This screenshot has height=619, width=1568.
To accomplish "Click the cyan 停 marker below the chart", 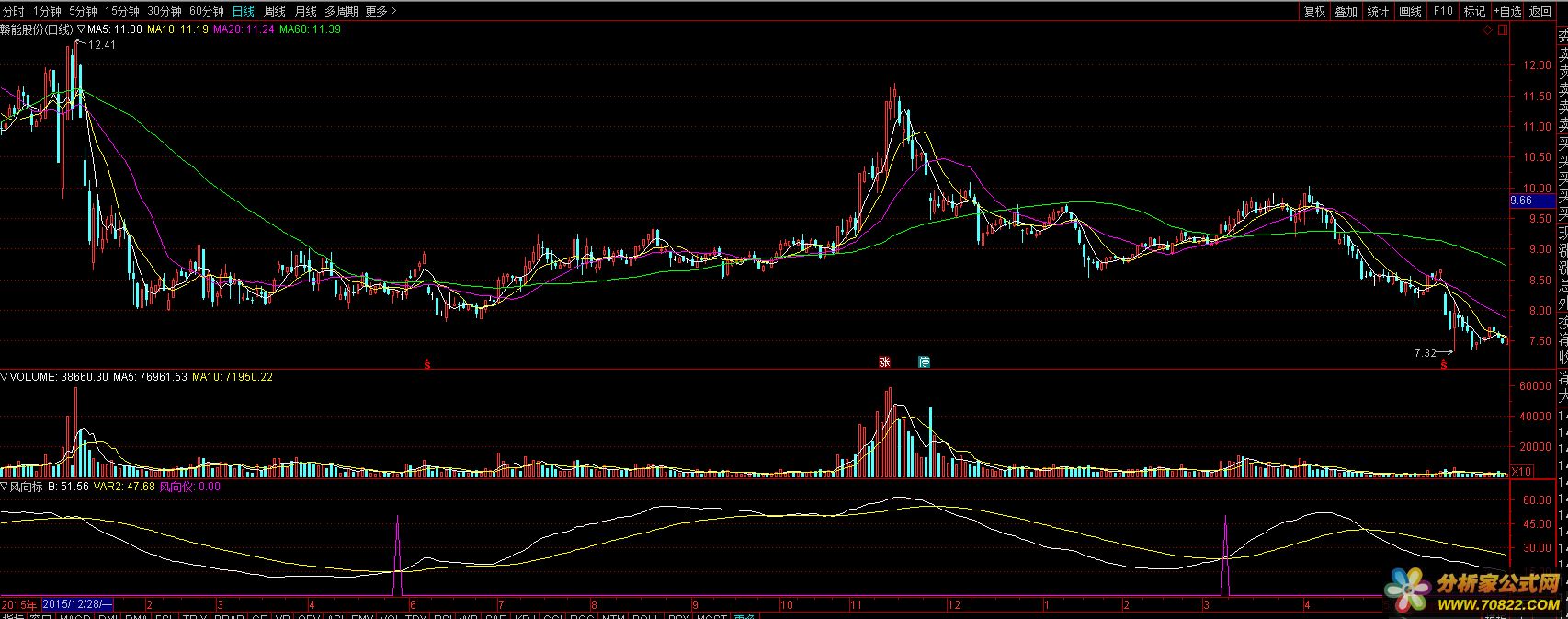I will (x=924, y=361).
